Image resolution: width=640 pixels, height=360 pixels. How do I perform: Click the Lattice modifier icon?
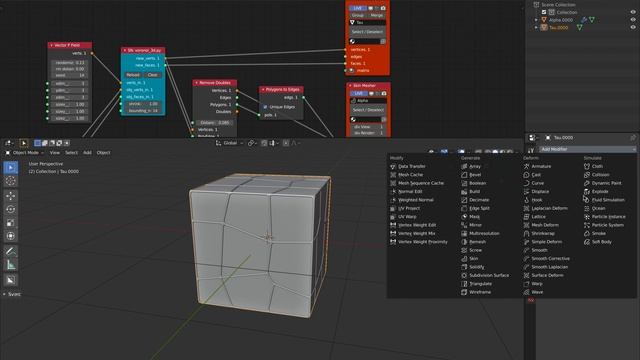pos(527,217)
